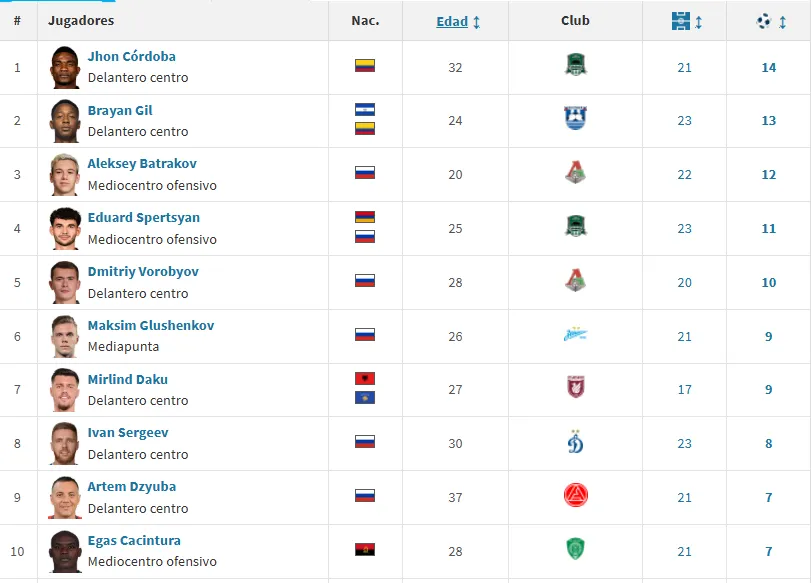811x583 pixels.
Task: Click the pitch icon in the matches column header
Action: [x=680, y=20]
